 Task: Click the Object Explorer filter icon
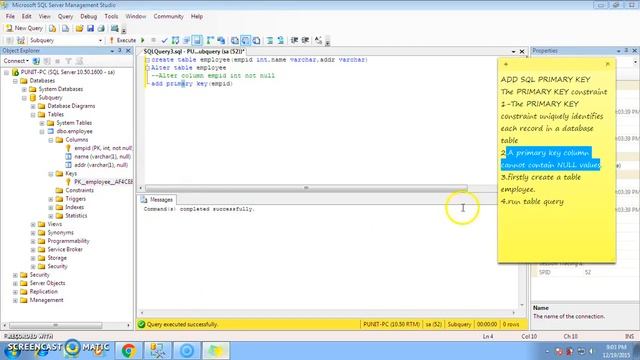[x=68, y=61]
